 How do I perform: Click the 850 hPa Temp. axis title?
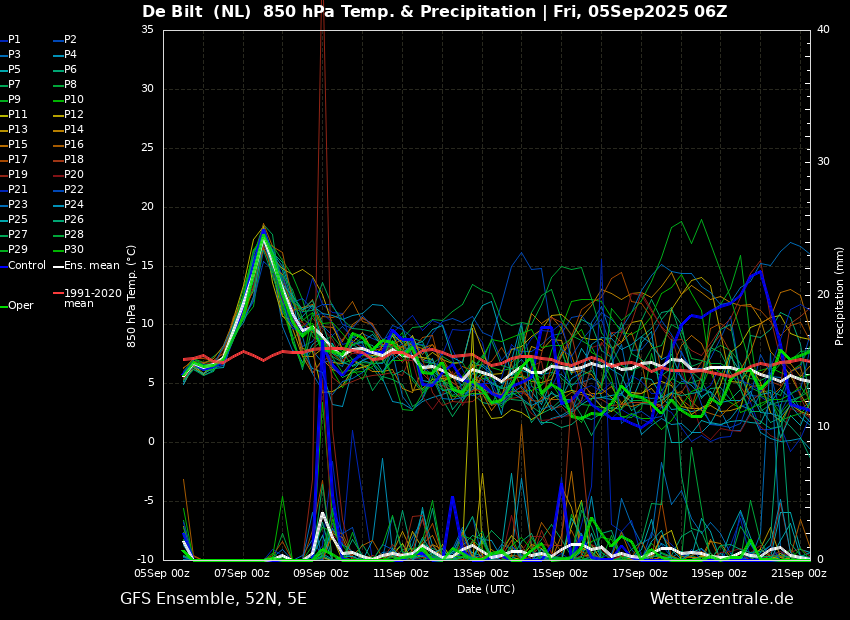click(x=131, y=296)
